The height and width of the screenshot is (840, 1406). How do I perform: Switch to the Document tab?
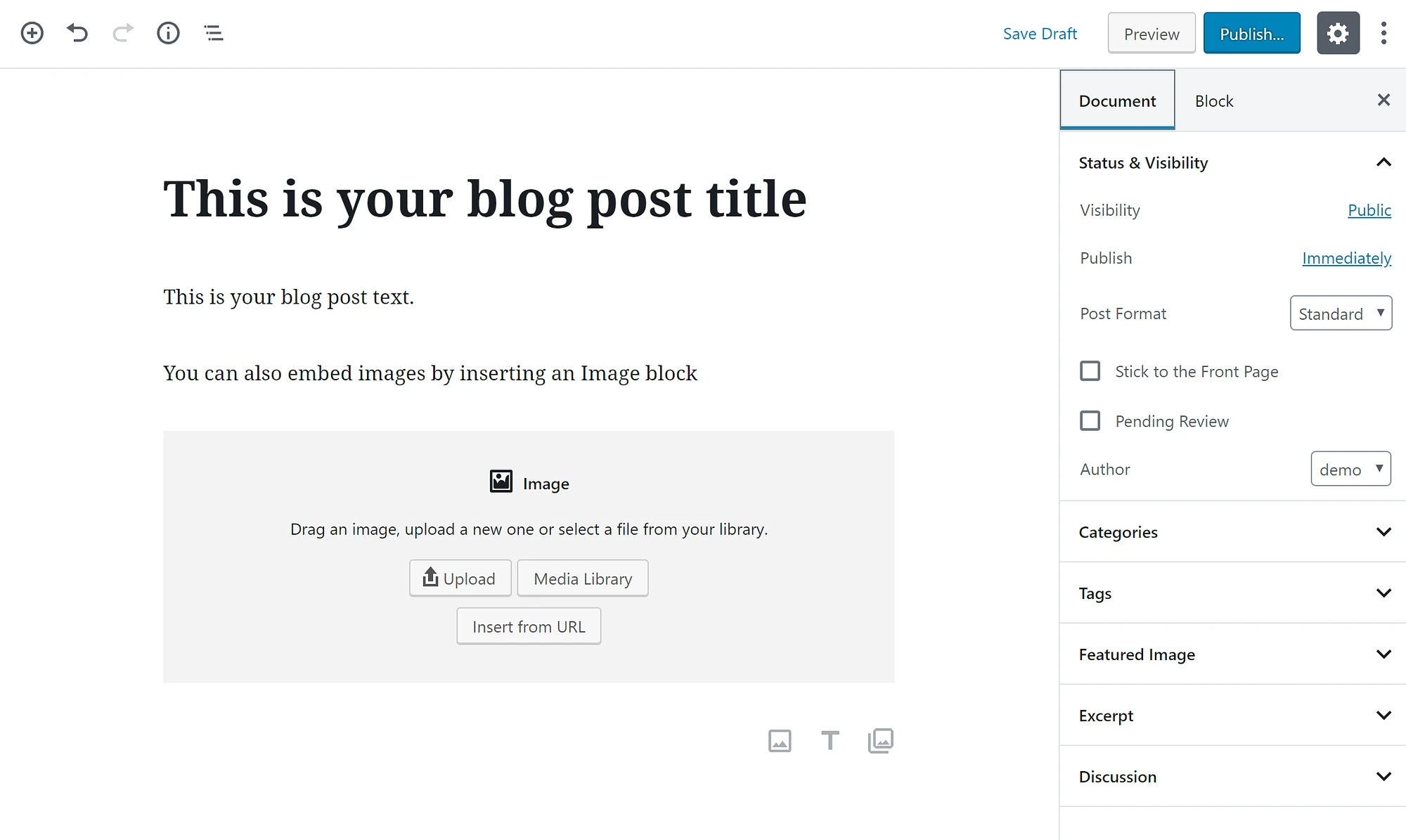coord(1117,100)
